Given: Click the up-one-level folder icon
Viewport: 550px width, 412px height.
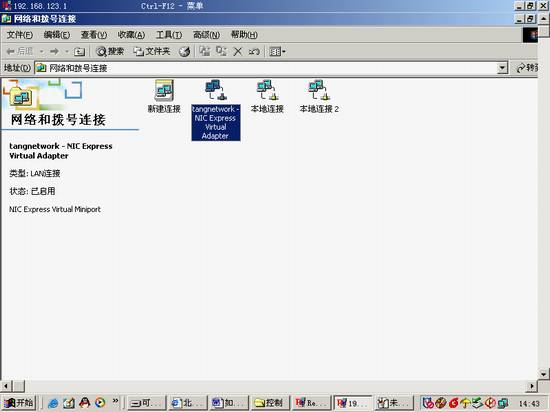Looking at the screenshot, I should tap(80, 52).
